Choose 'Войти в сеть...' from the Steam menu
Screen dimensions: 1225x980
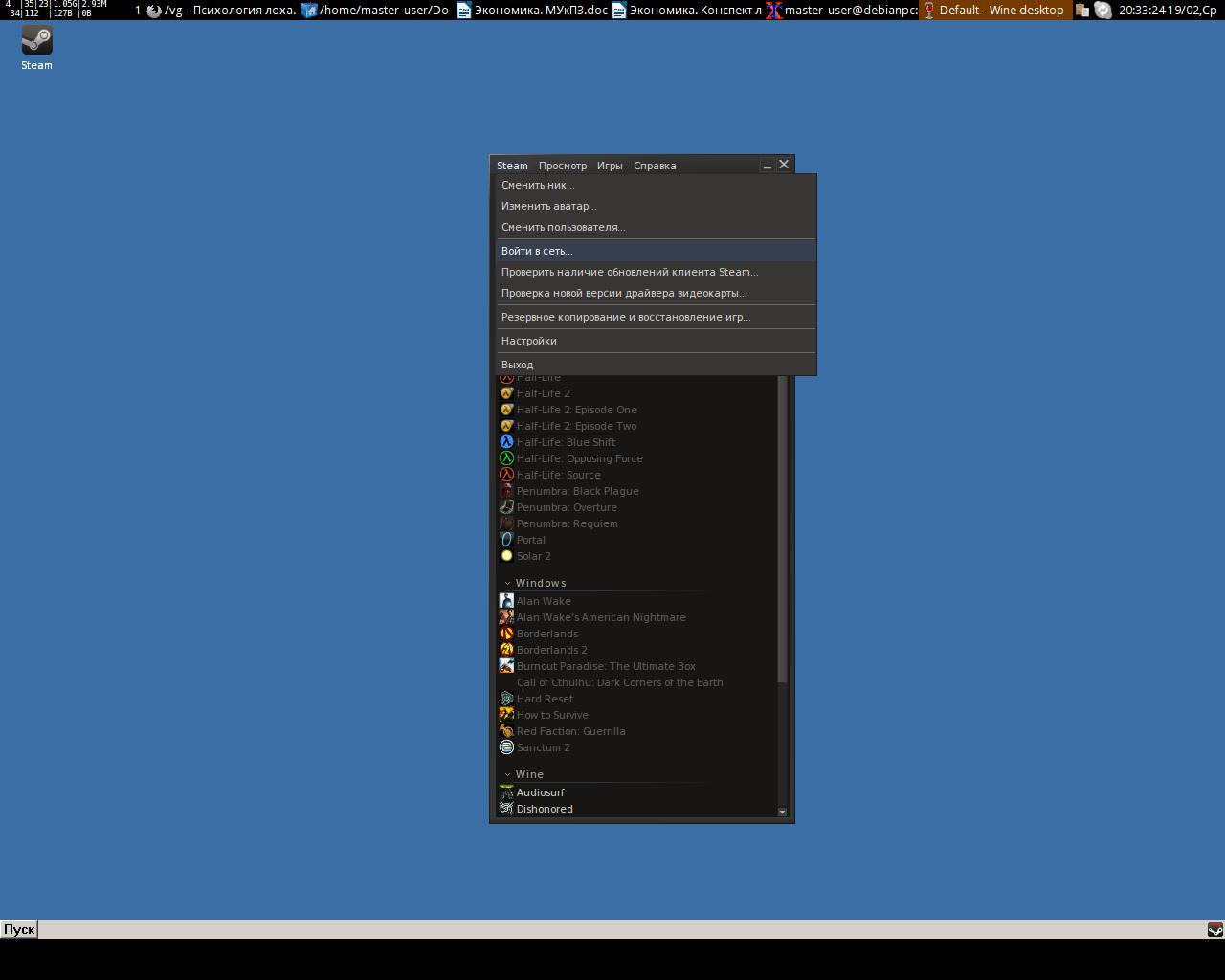[x=537, y=251]
